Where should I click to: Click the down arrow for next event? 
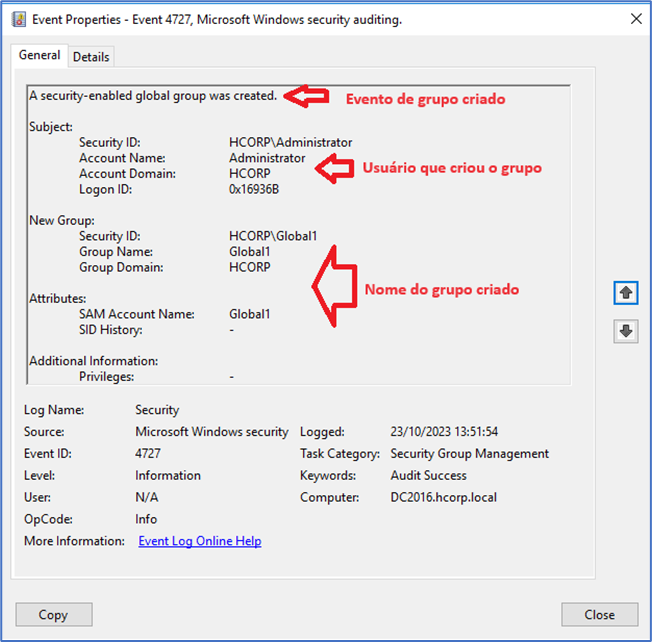[626, 331]
